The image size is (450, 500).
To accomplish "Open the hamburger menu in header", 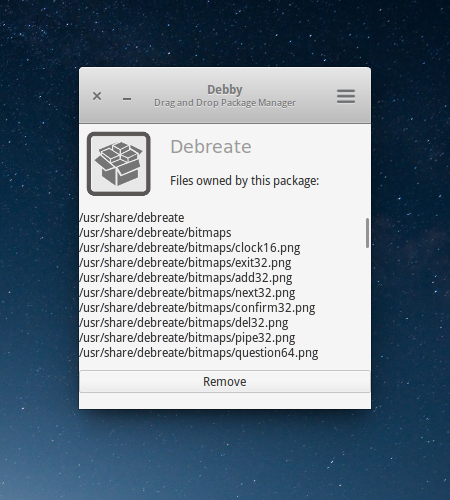I will 346,96.
